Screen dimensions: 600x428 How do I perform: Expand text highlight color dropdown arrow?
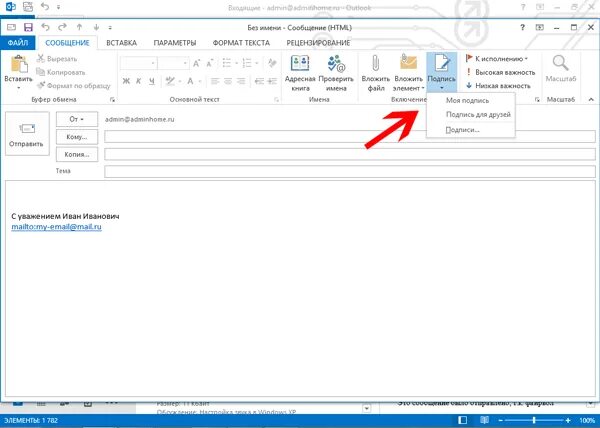tap(179, 81)
